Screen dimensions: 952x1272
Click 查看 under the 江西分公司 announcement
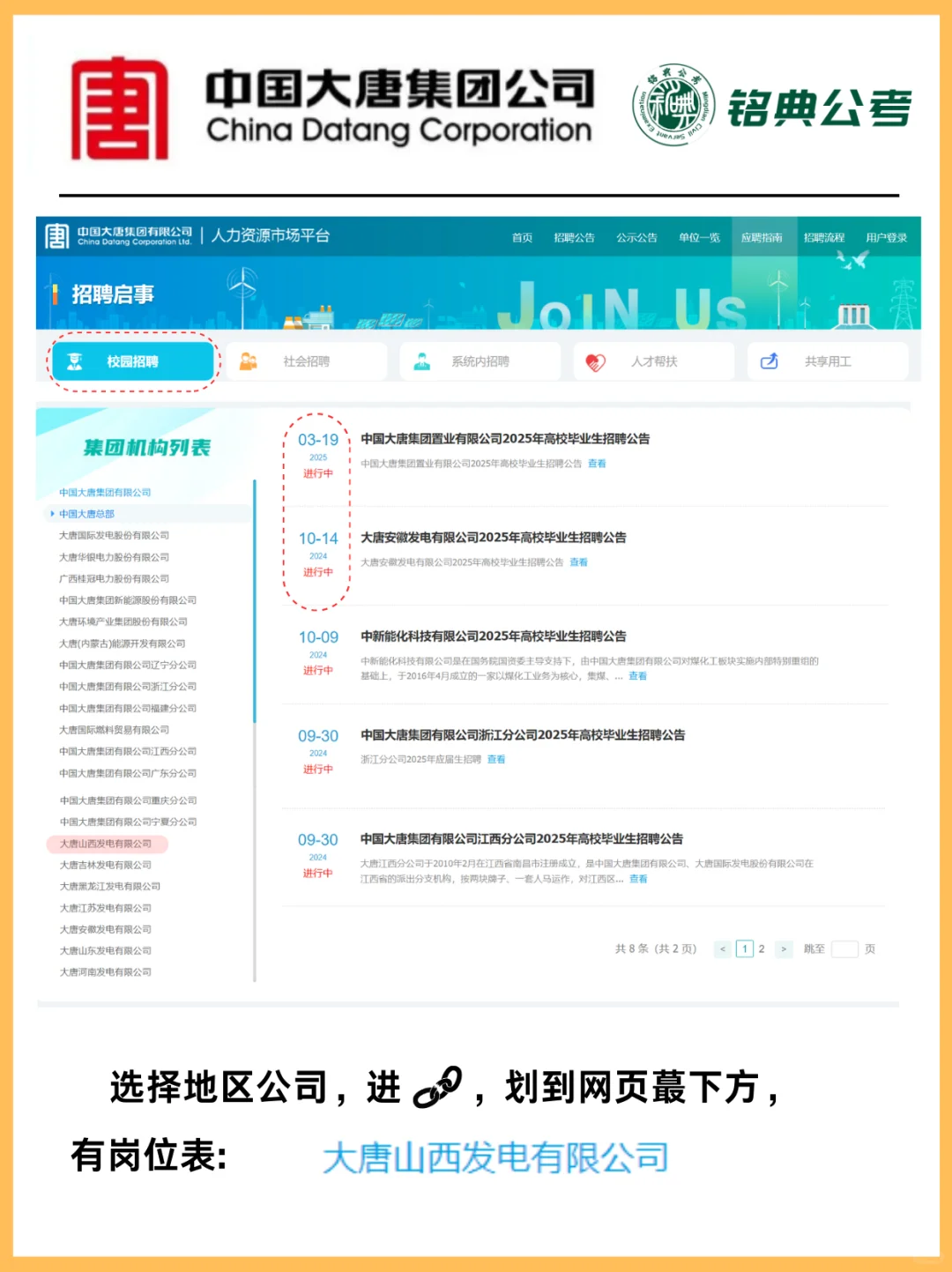pyautogui.click(x=638, y=879)
